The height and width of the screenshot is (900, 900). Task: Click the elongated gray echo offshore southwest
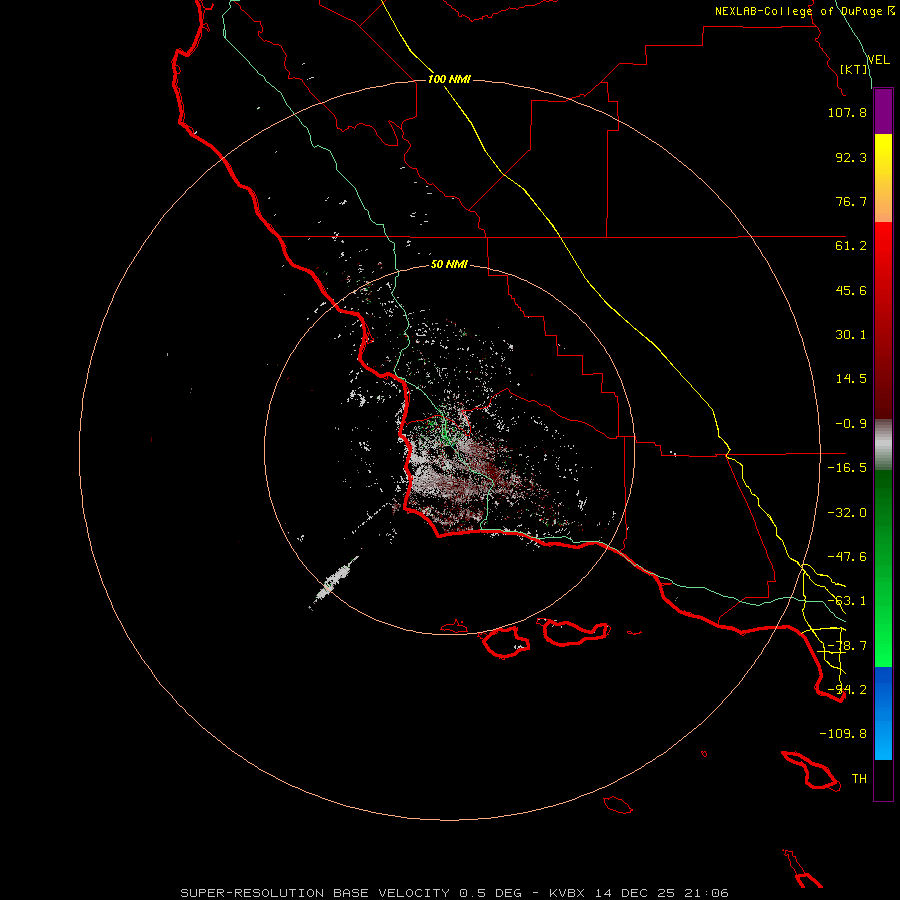[335, 581]
